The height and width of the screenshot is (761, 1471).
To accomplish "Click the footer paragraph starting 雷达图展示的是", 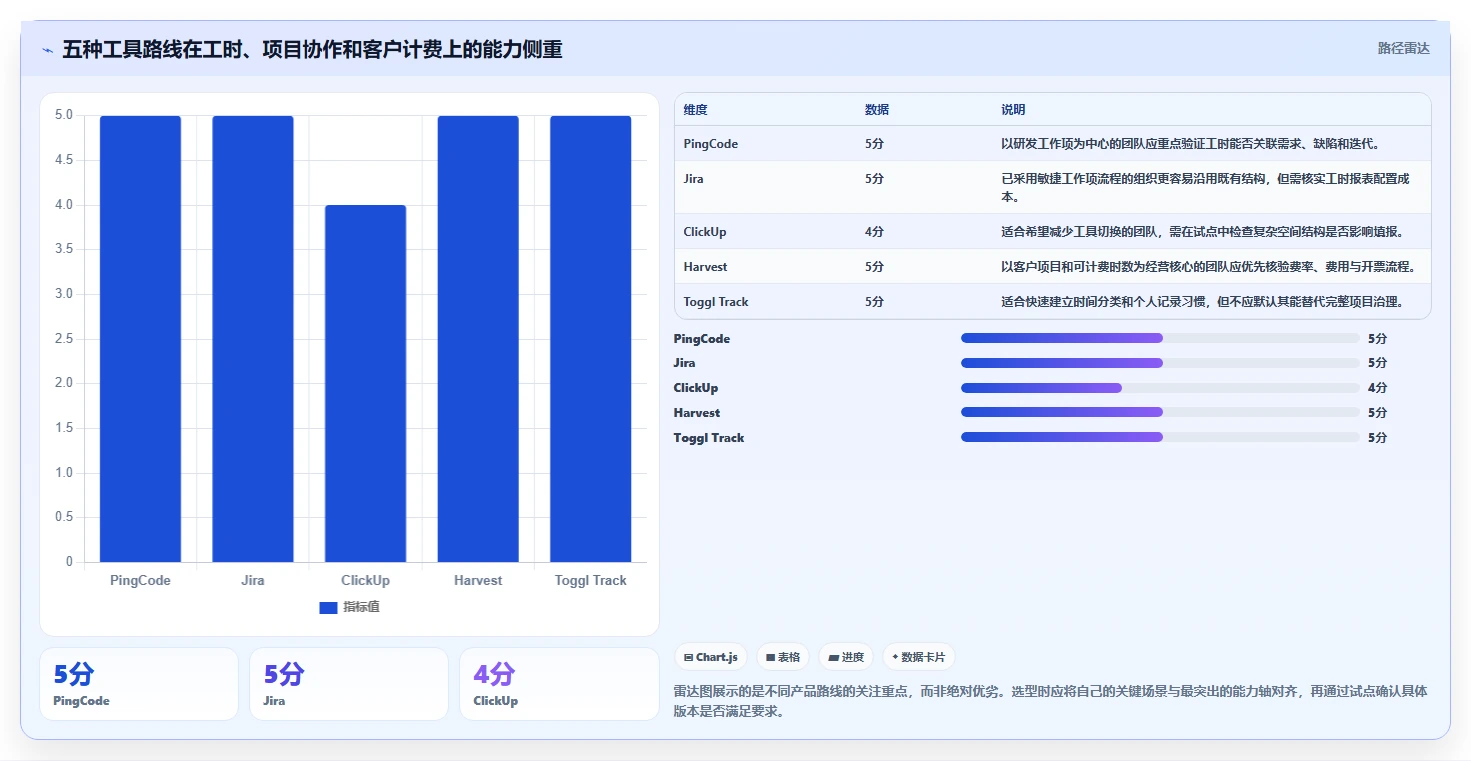I will point(1051,701).
